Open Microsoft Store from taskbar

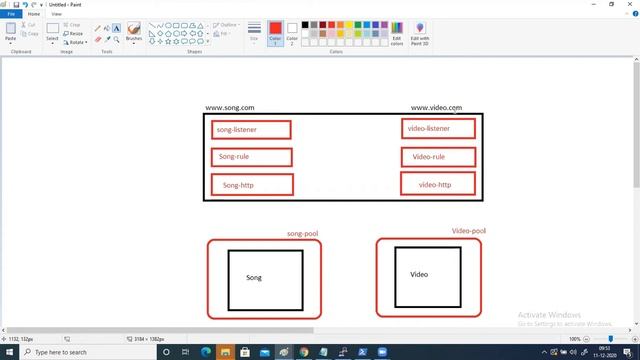(x=245, y=352)
